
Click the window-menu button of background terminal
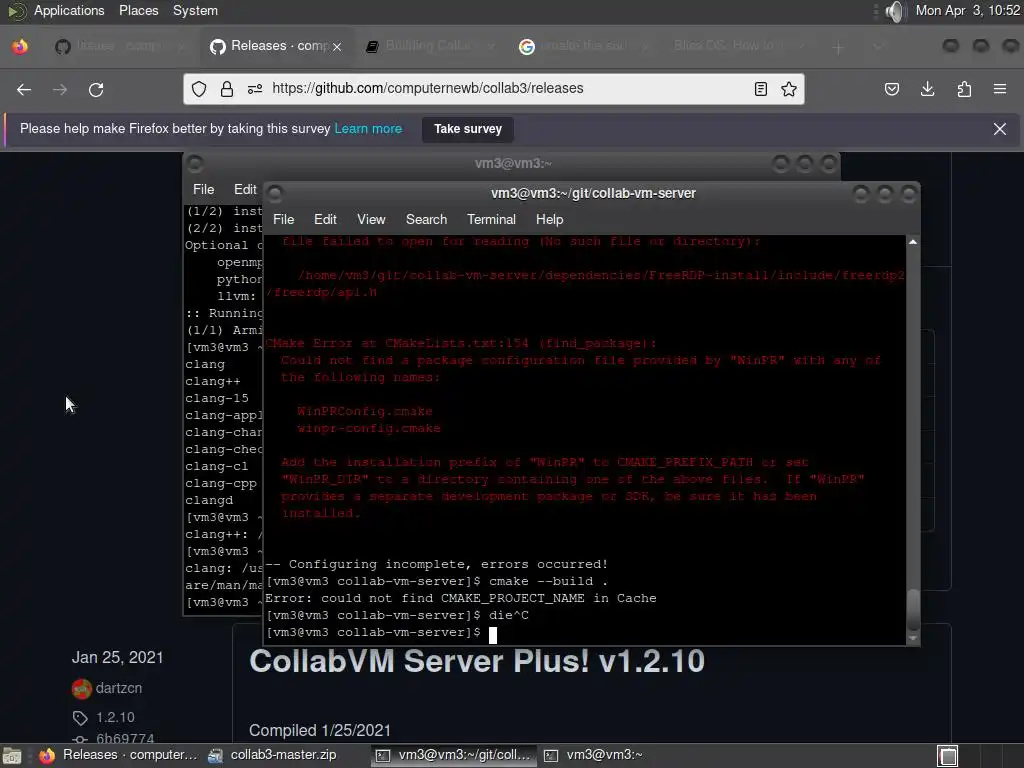[x=195, y=163]
